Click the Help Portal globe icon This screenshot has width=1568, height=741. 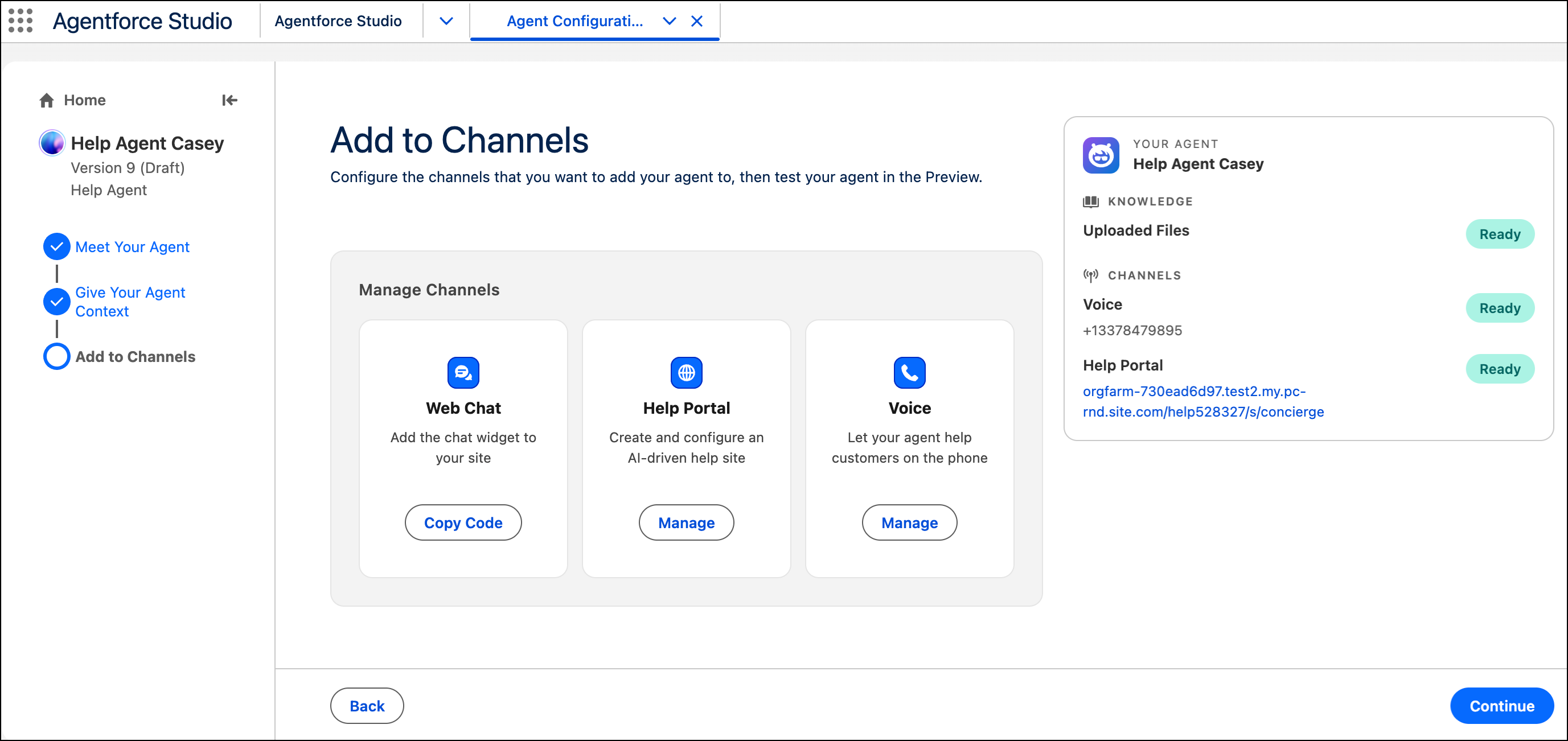(x=686, y=372)
